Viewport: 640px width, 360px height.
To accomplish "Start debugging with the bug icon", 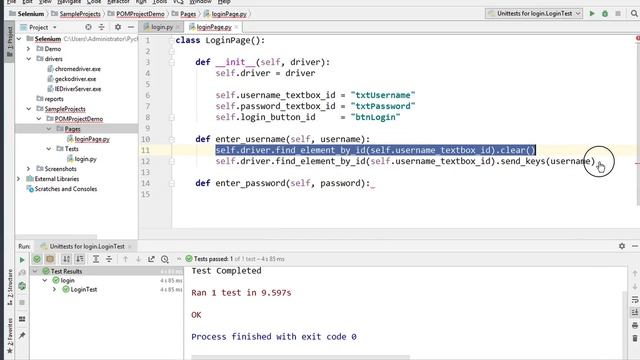I will (605, 13).
